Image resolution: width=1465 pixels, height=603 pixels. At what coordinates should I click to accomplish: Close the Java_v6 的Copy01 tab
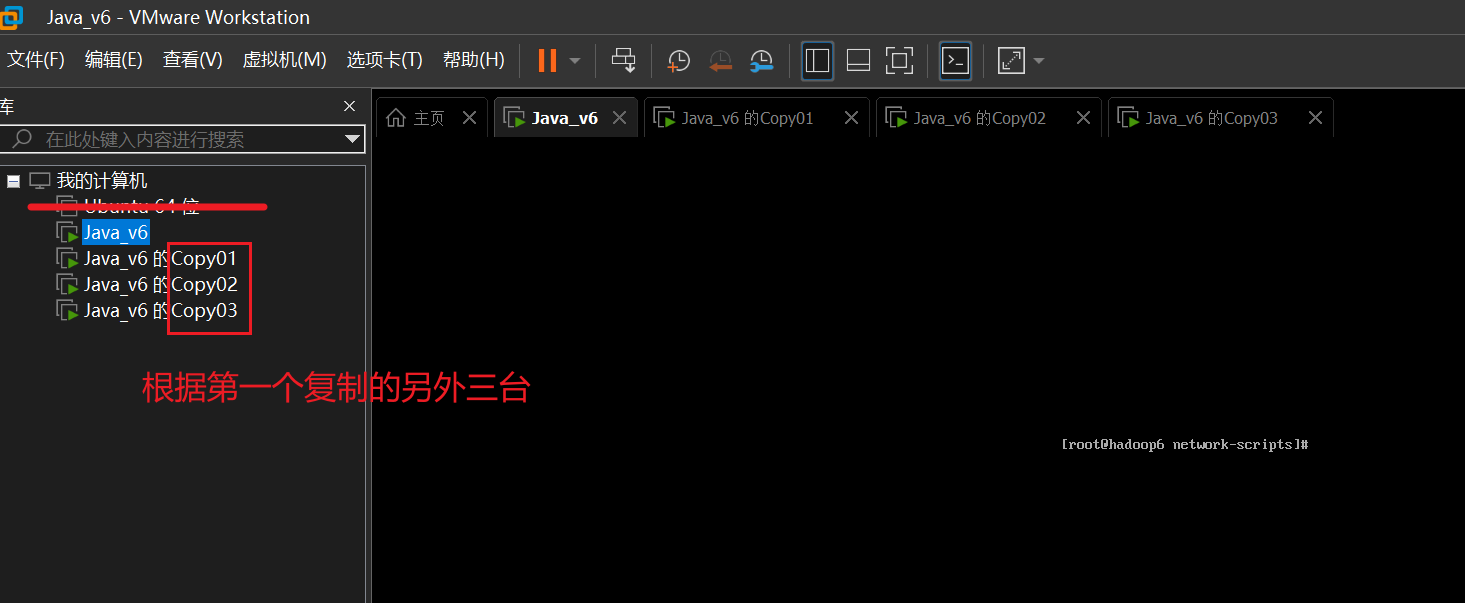[851, 118]
